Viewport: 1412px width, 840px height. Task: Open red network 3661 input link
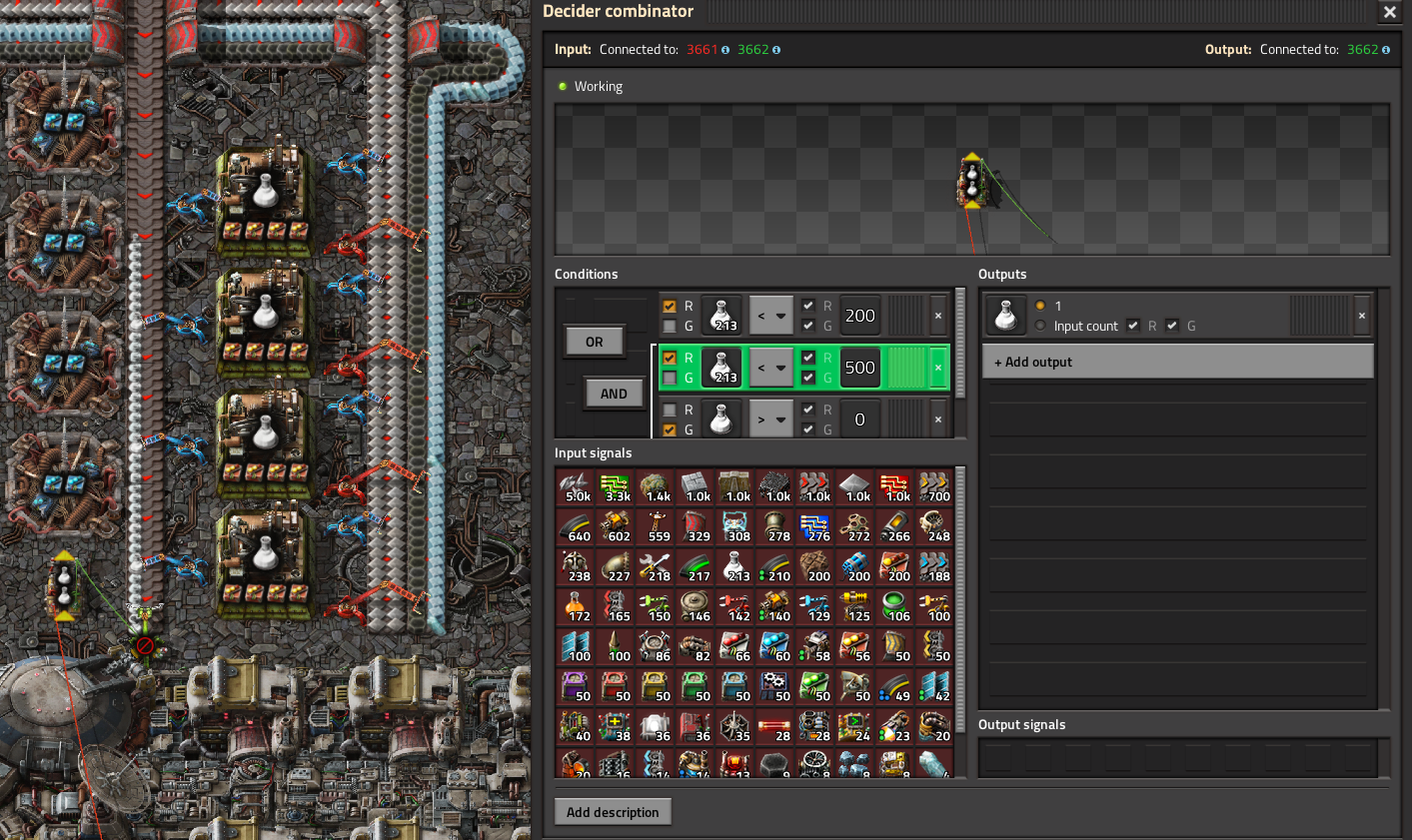point(702,49)
